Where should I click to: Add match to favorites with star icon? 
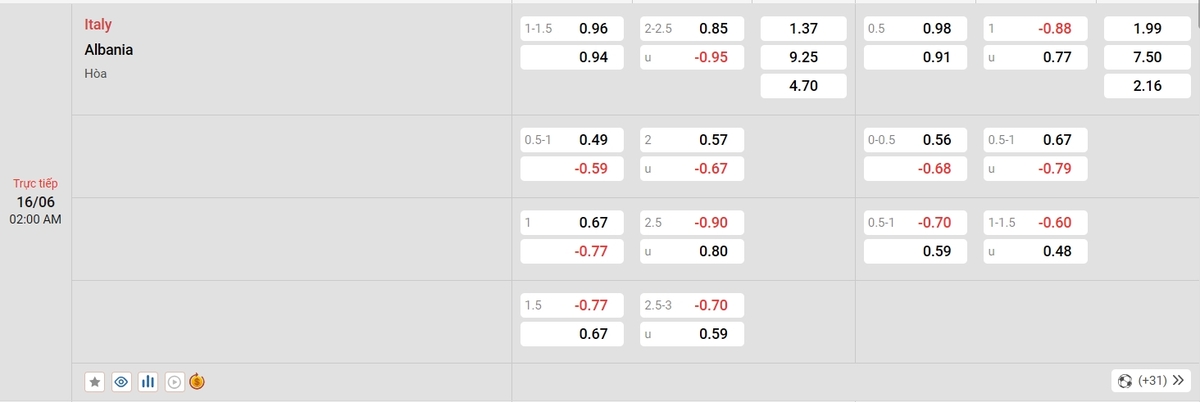pyautogui.click(x=95, y=381)
